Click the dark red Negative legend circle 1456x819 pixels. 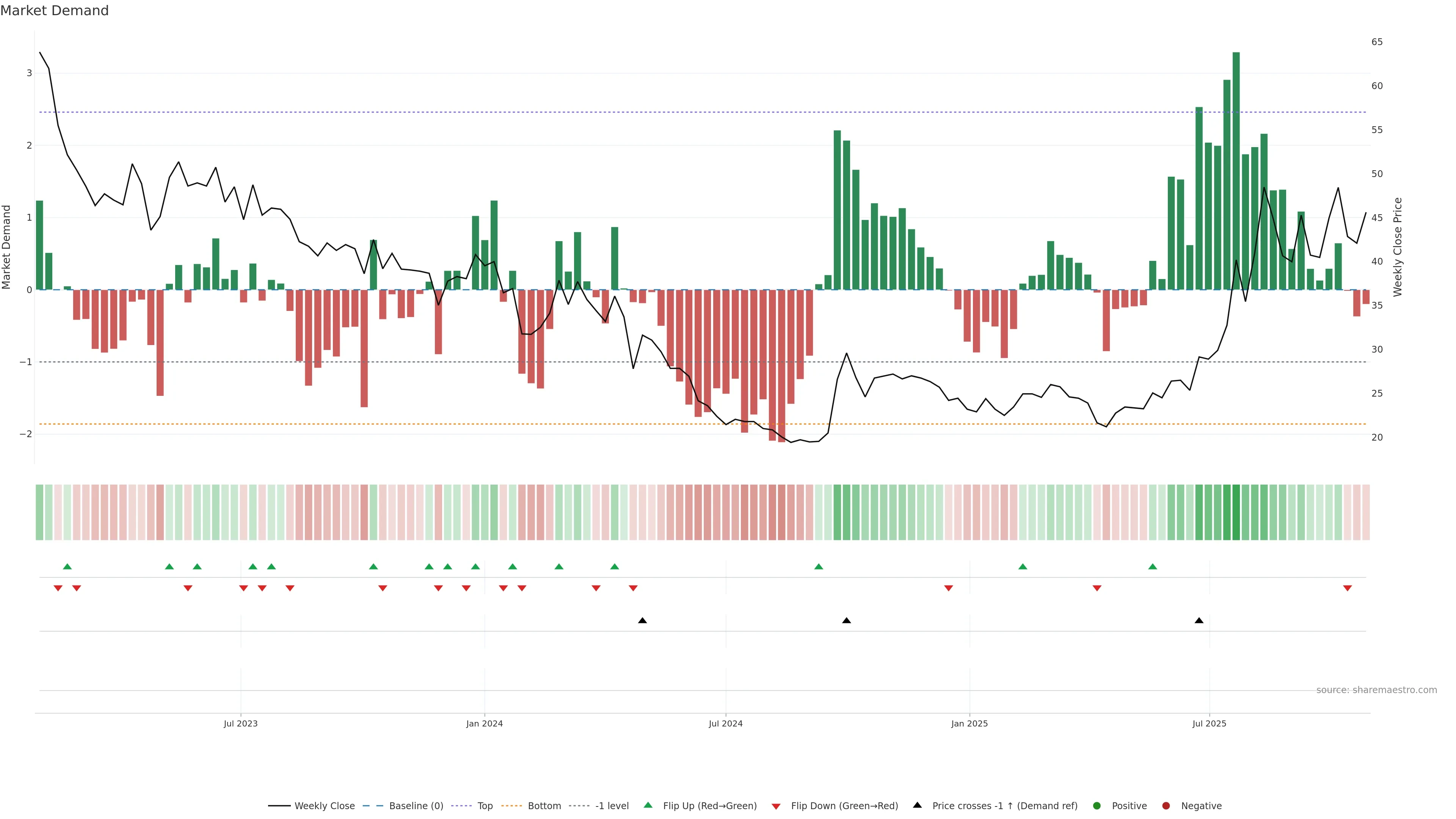pos(1166,806)
